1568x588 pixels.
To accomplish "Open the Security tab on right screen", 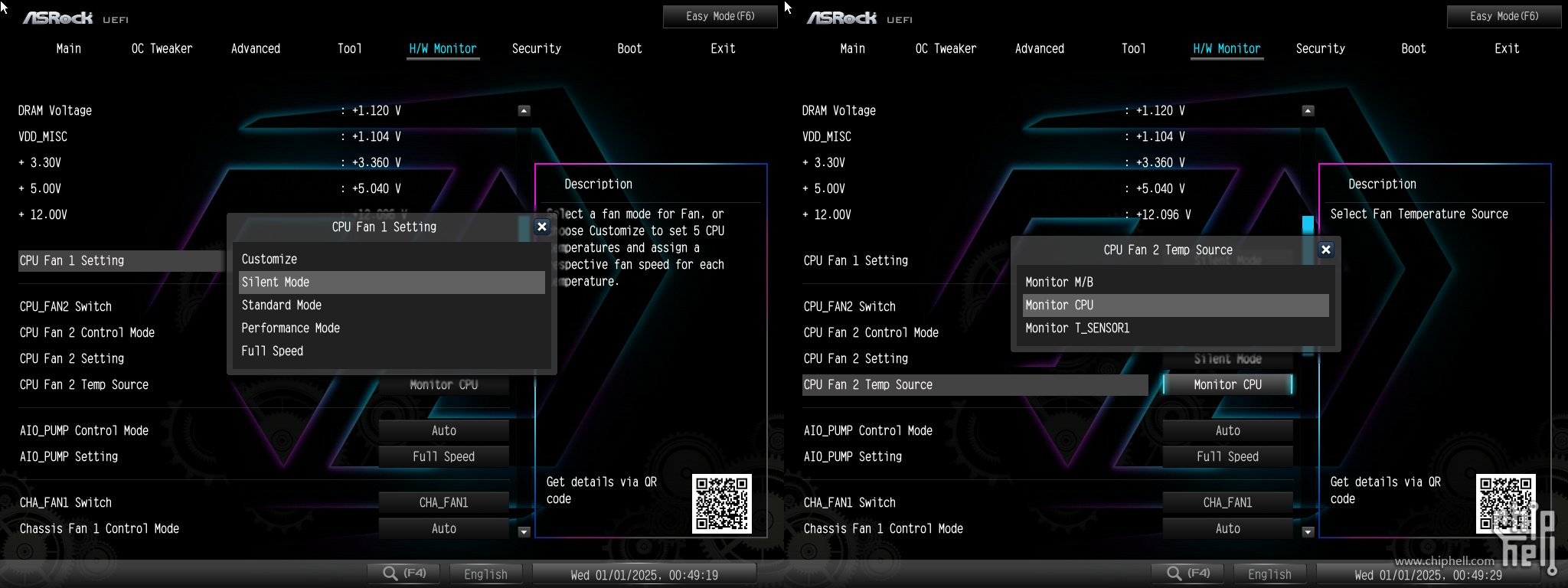I will (1320, 49).
